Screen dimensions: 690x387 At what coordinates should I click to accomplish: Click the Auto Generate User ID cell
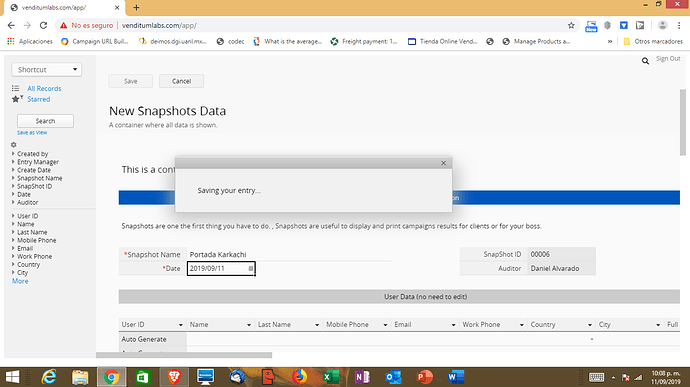click(x=152, y=339)
